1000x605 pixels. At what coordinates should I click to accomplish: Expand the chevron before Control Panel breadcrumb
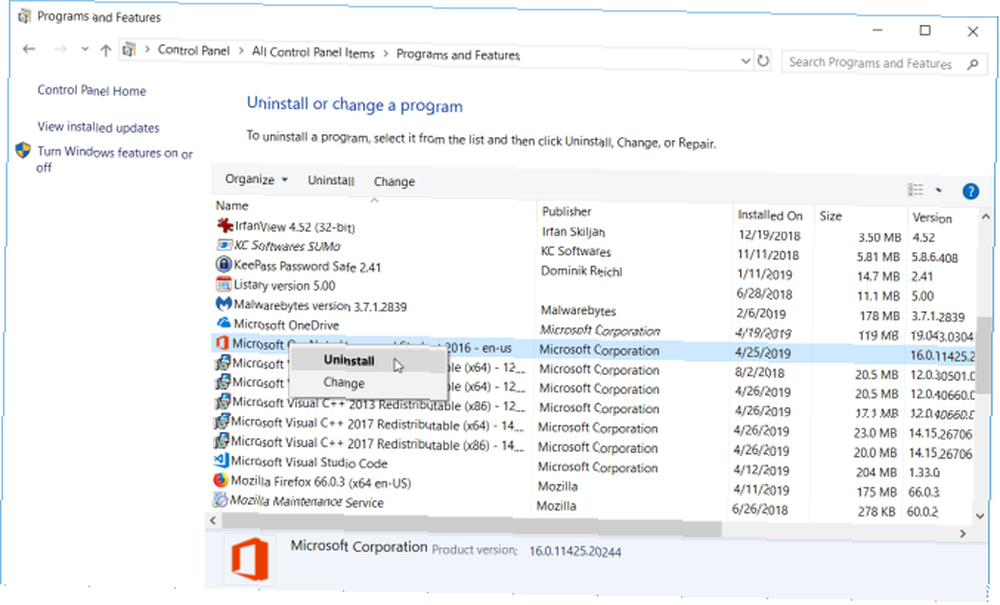[x=147, y=50]
